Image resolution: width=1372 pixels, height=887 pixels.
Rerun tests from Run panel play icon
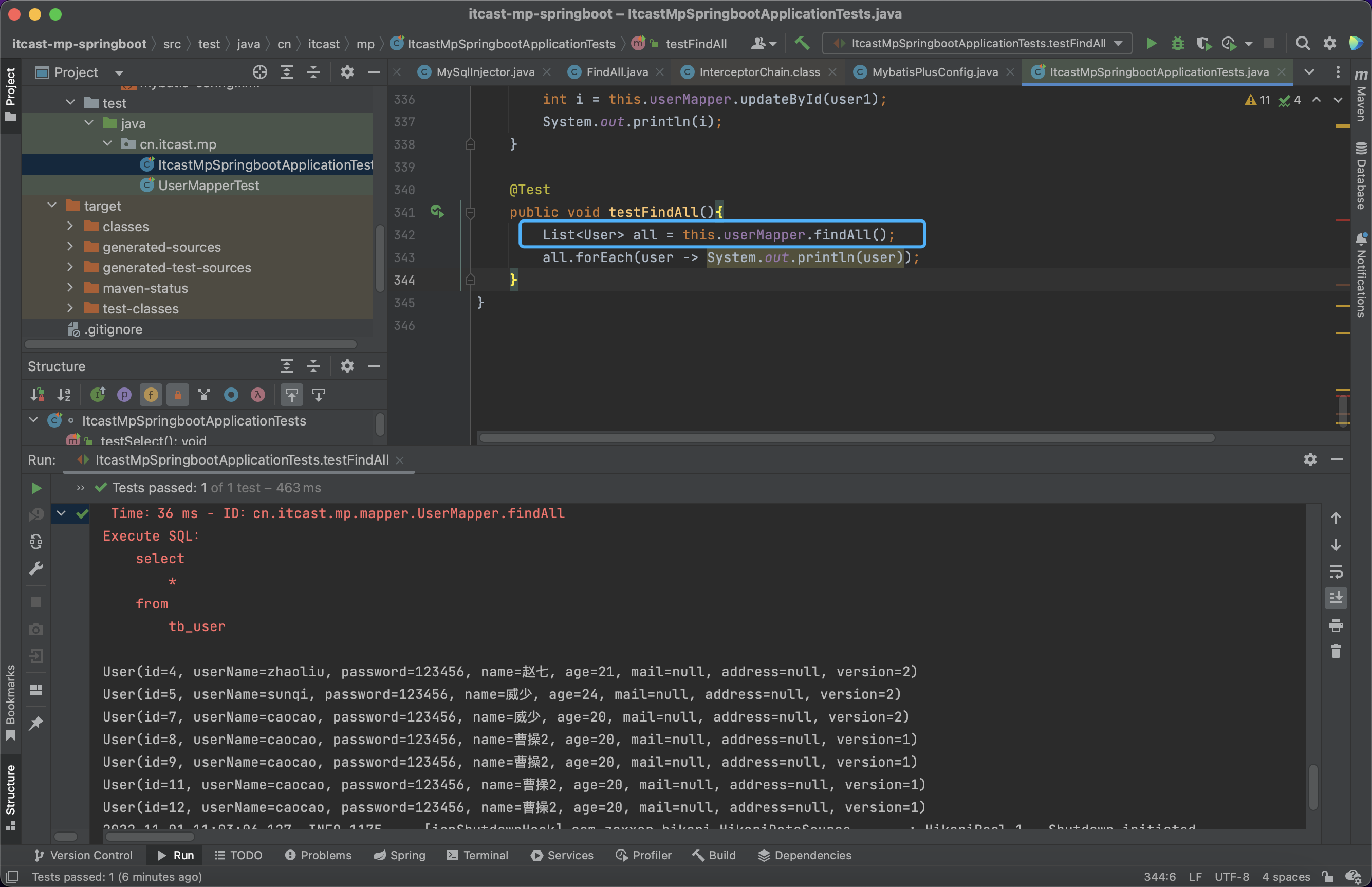coord(35,488)
